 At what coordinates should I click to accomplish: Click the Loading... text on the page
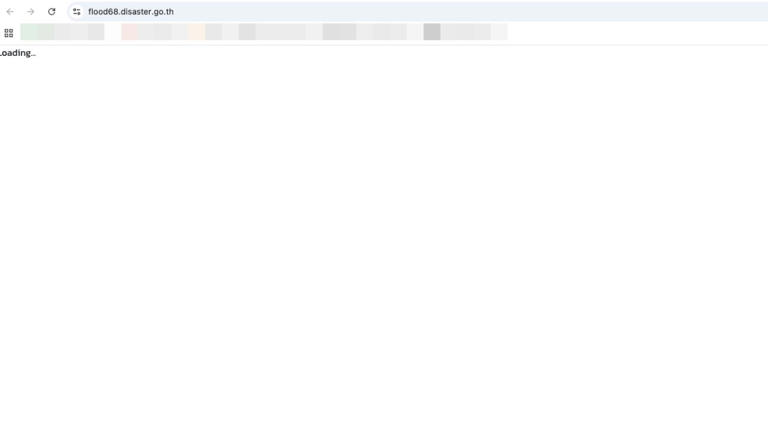point(18,53)
